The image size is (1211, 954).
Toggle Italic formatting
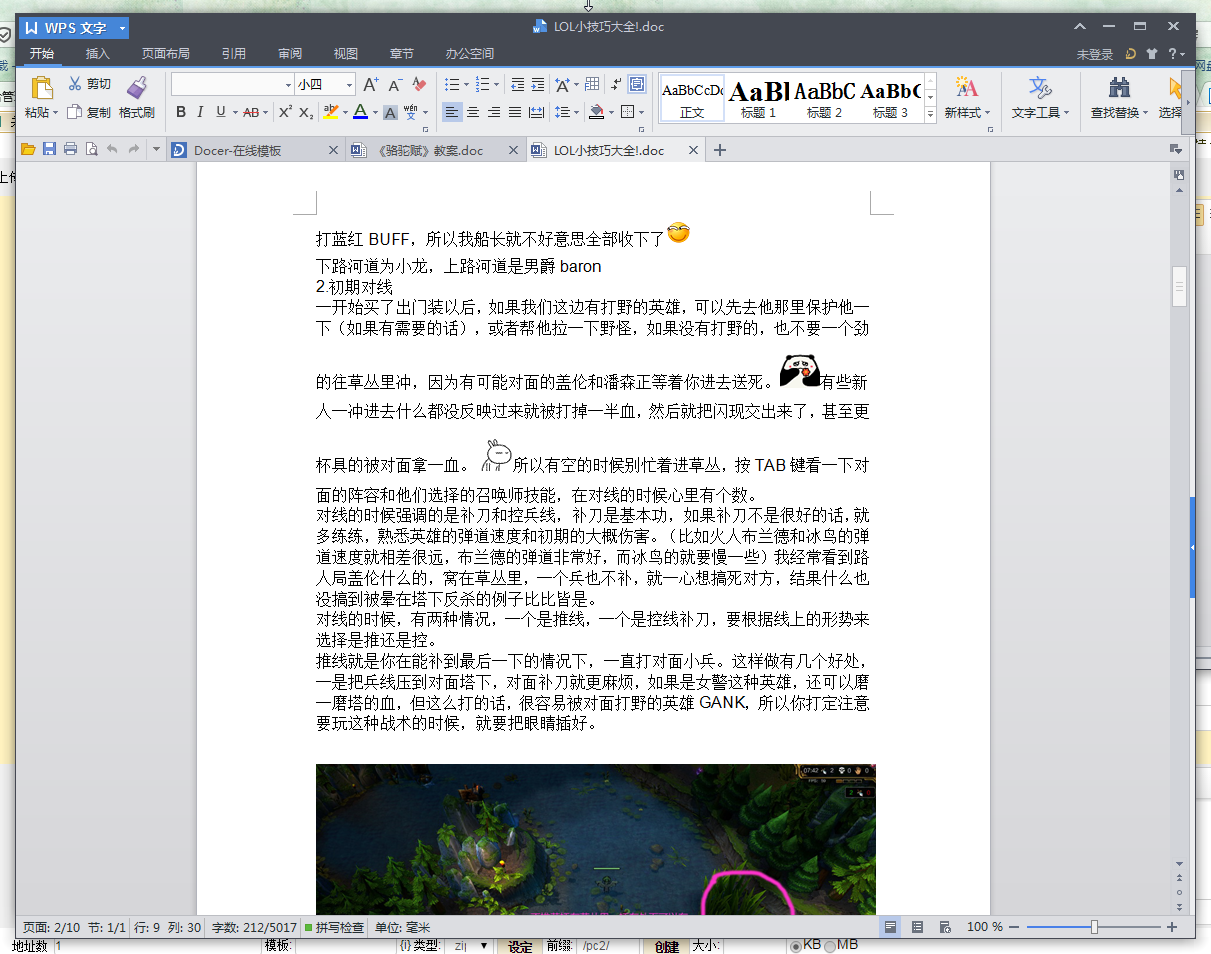pyautogui.click(x=200, y=112)
